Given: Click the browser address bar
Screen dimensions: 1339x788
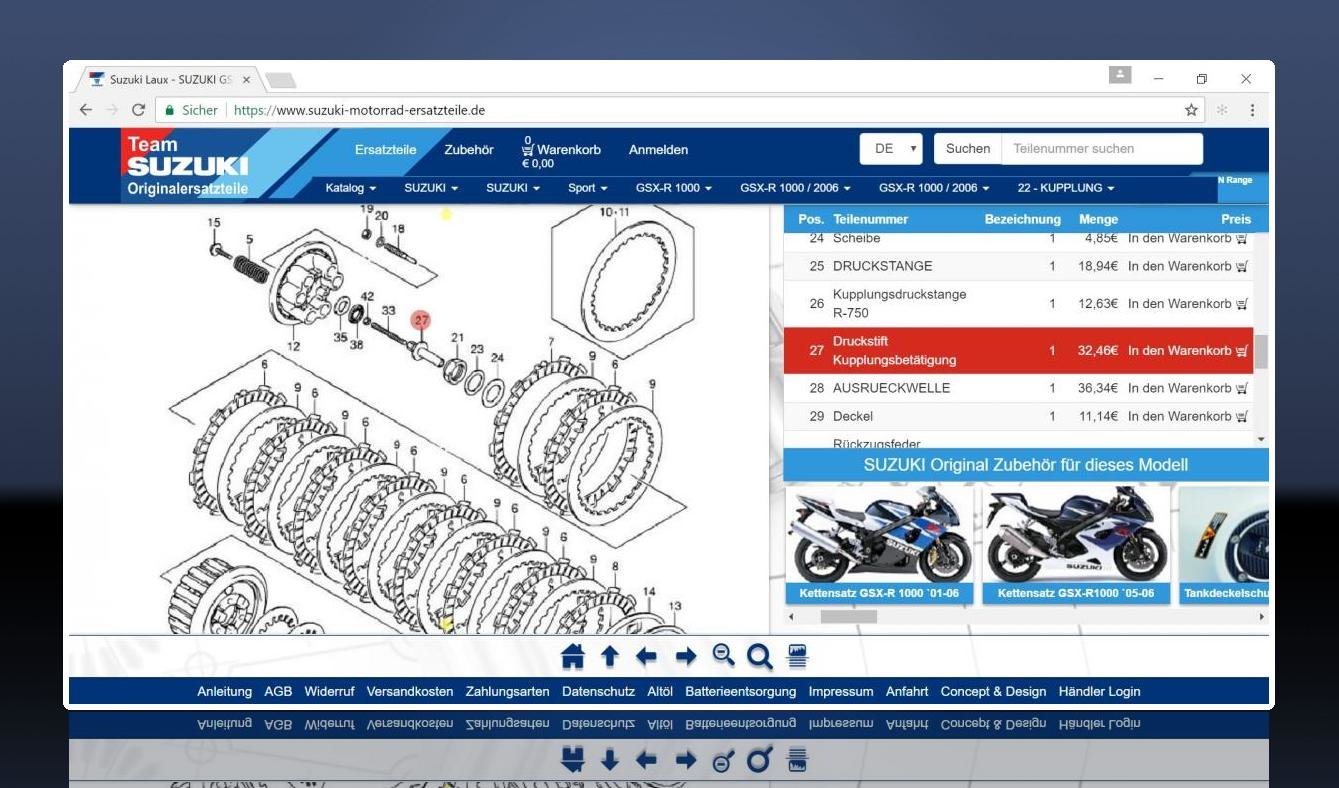Looking at the screenshot, I should pos(680,110).
